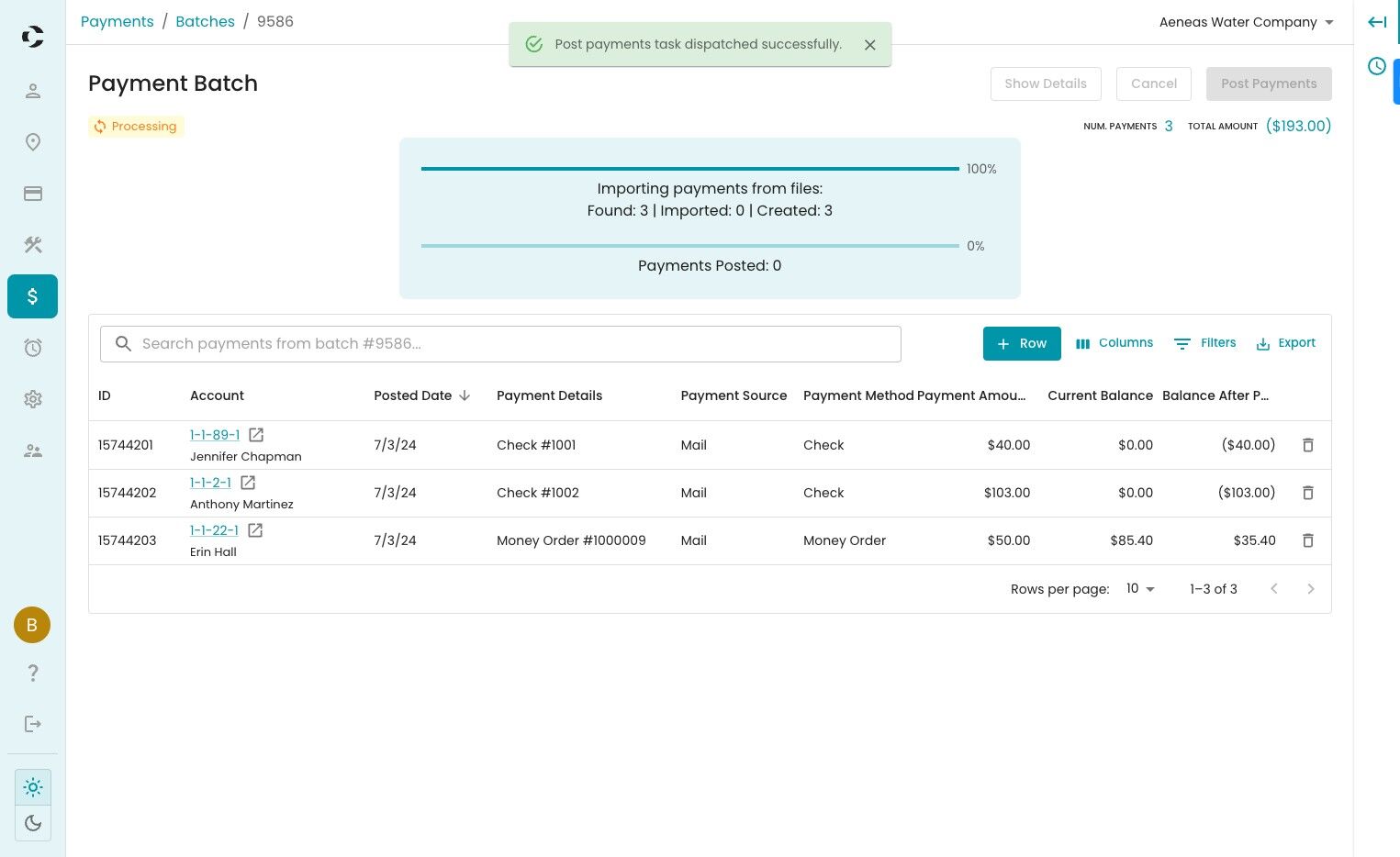Sort by Posted Date arrow icon
The width and height of the screenshot is (1400, 857).
(465, 395)
